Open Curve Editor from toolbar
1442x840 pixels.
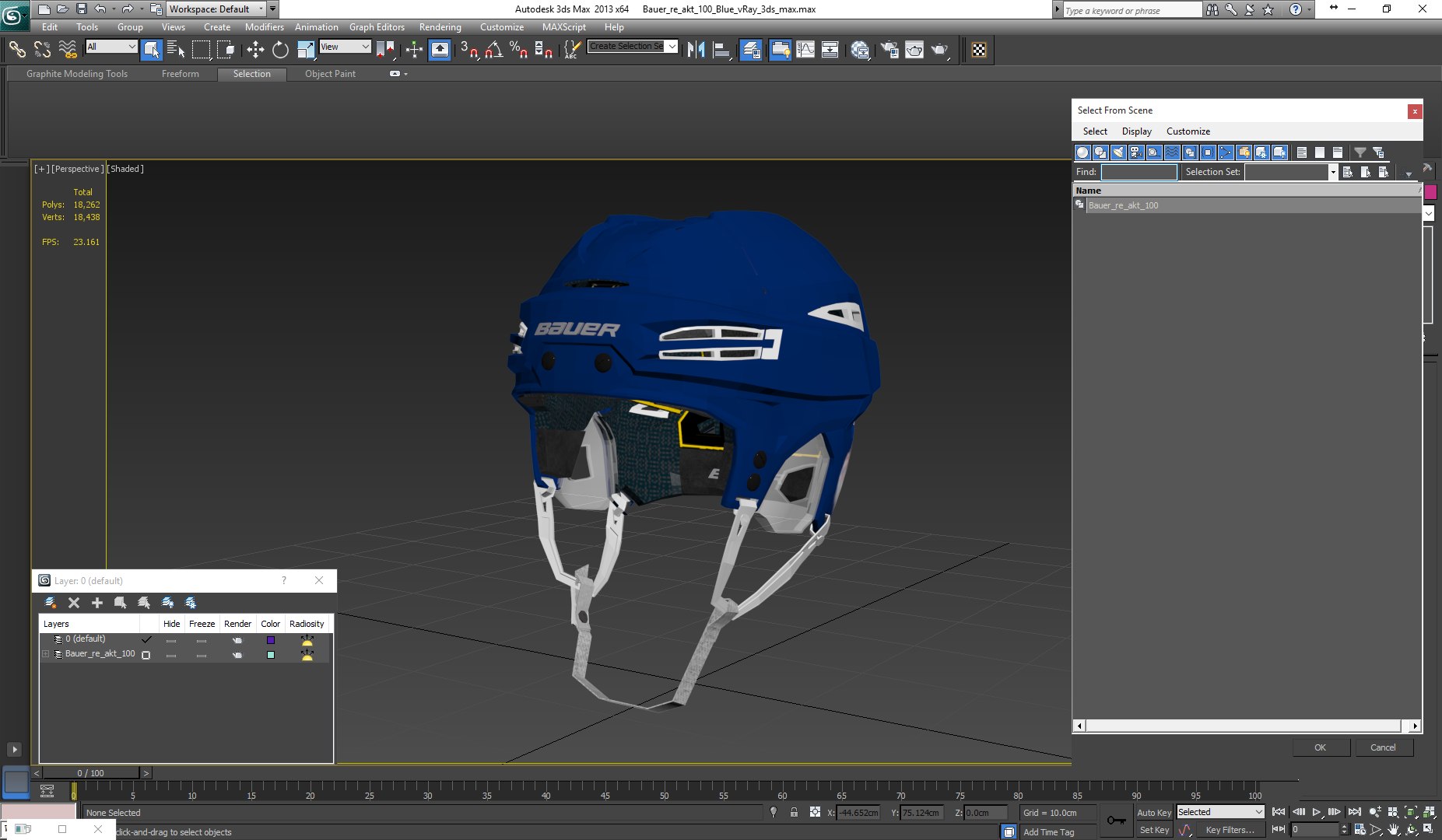tap(805, 50)
